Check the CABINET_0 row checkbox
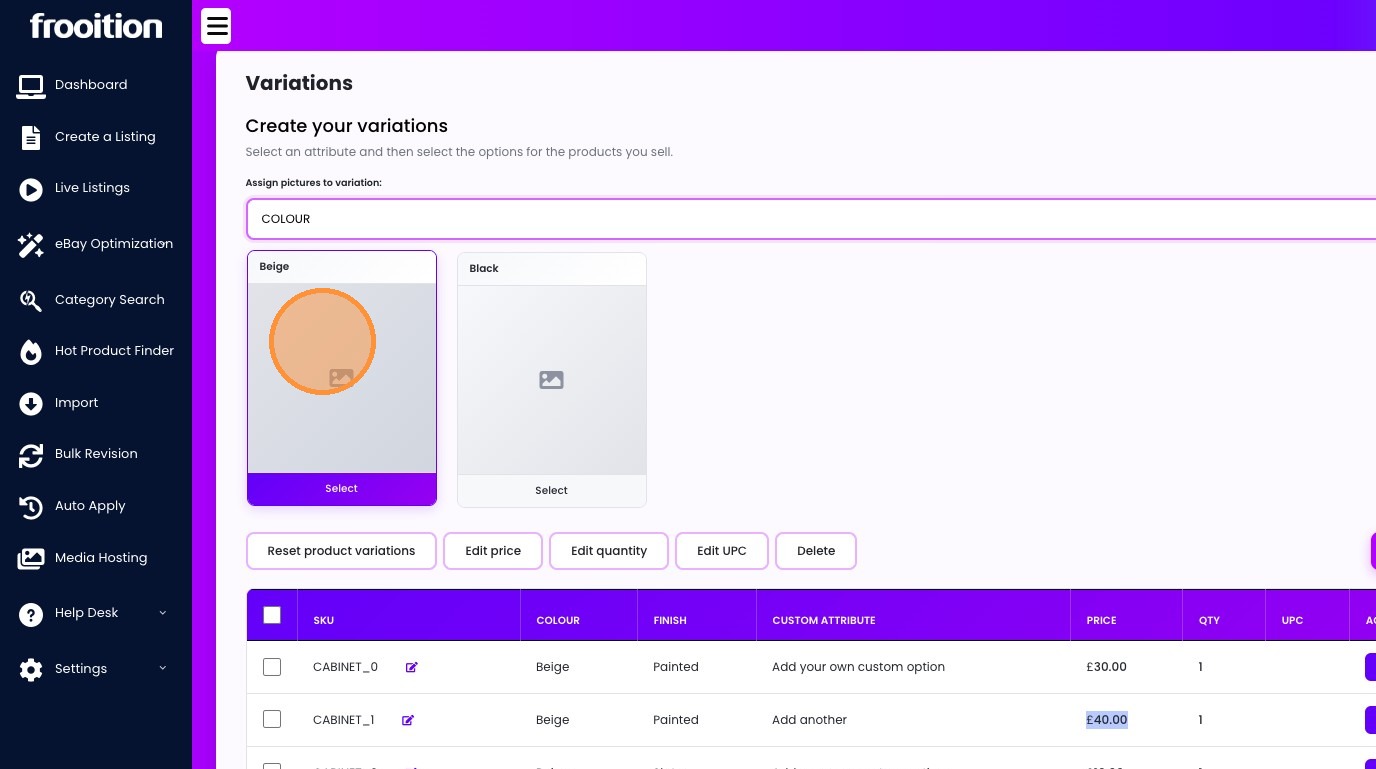This screenshot has width=1376, height=769. tap(272, 667)
